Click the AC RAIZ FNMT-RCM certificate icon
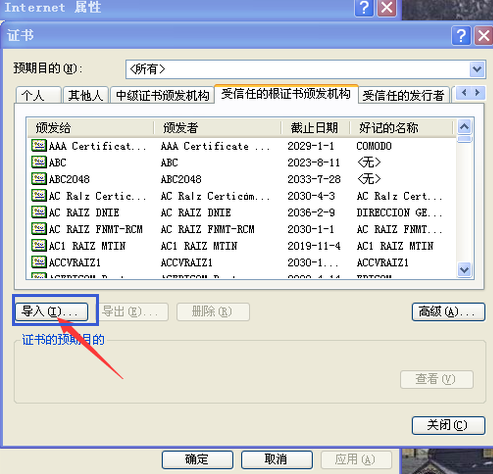The height and width of the screenshot is (474, 493). point(39,229)
